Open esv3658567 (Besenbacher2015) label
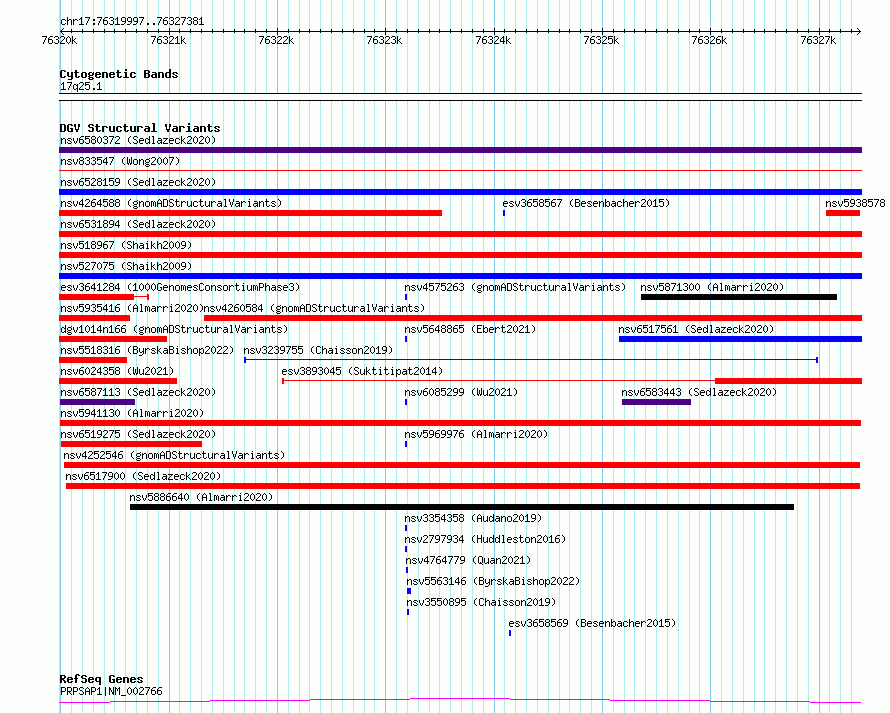 point(586,203)
